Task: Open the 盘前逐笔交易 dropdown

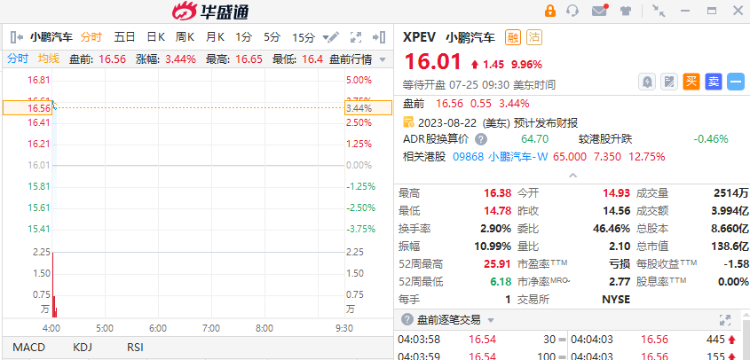Action: tap(490, 320)
